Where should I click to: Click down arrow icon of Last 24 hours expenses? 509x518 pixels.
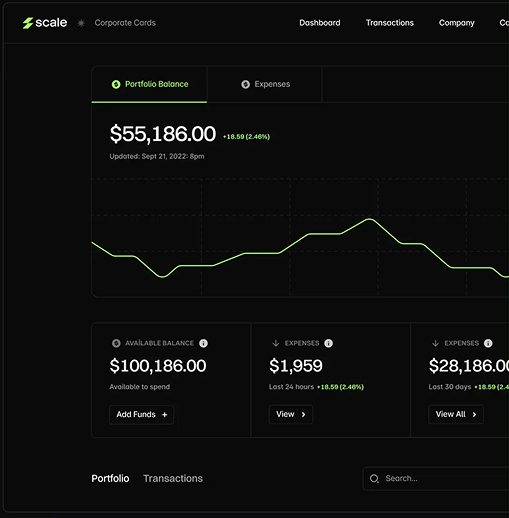276,343
